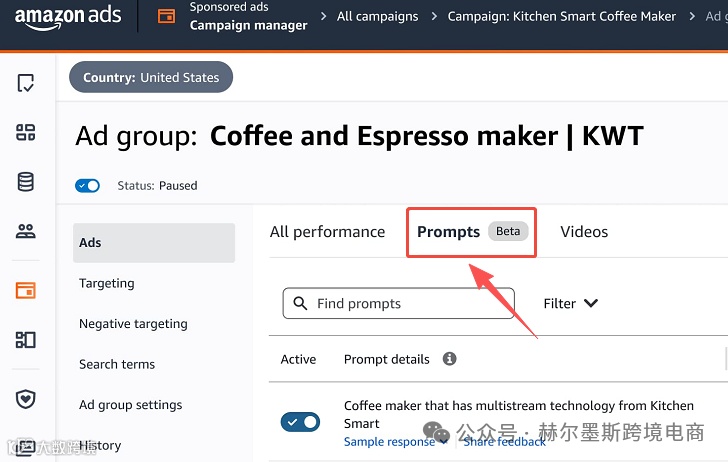Click the Prompt details info icon
Screen dimensions: 728x462
(449, 359)
